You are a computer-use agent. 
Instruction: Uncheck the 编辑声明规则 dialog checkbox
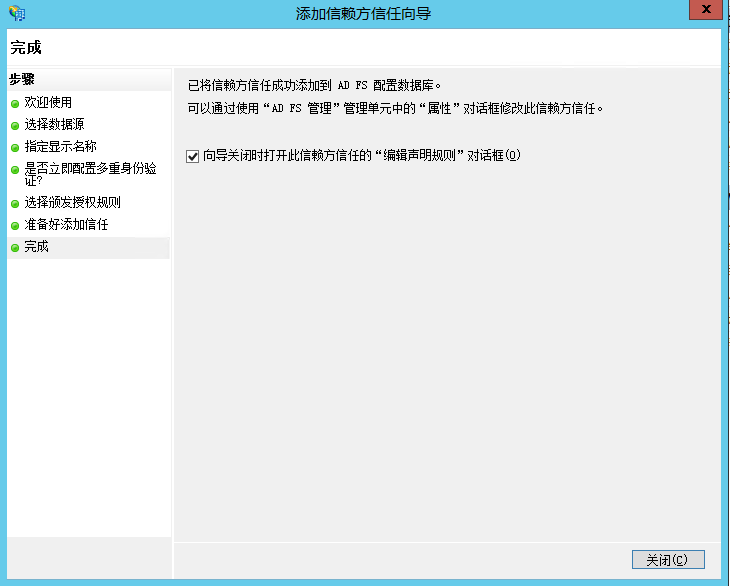[193, 156]
